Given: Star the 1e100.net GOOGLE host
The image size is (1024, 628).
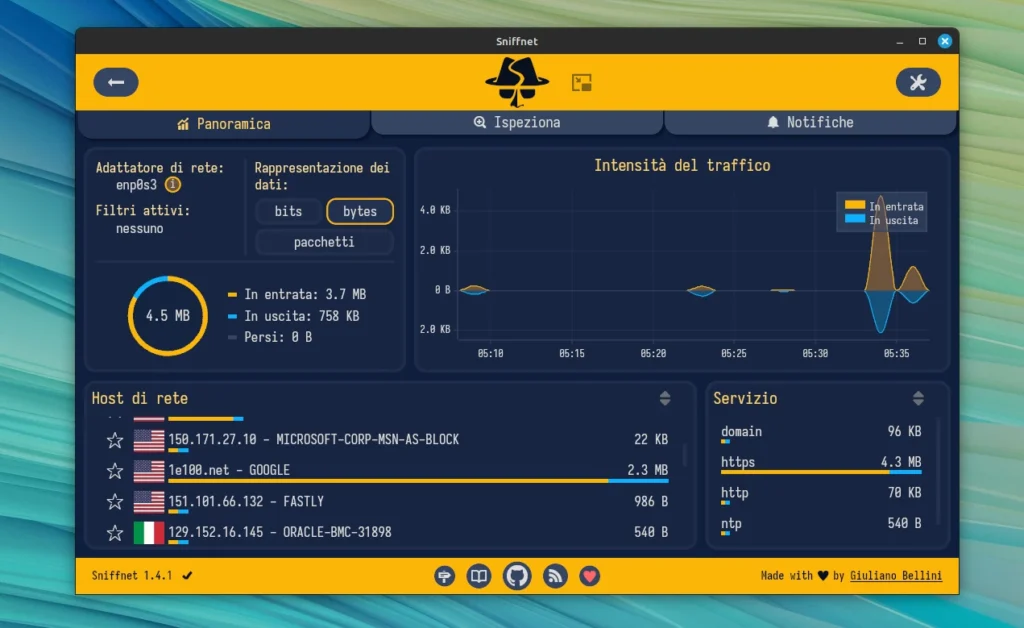Looking at the screenshot, I should (x=115, y=470).
